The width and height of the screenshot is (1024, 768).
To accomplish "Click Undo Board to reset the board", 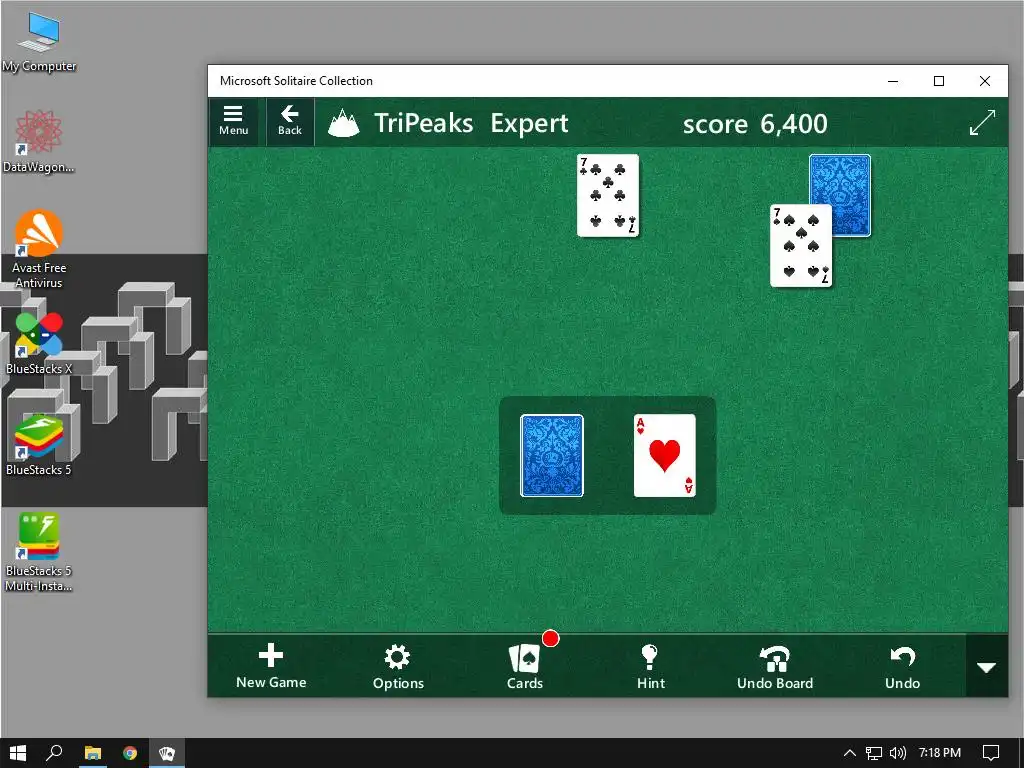I will pyautogui.click(x=775, y=667).
